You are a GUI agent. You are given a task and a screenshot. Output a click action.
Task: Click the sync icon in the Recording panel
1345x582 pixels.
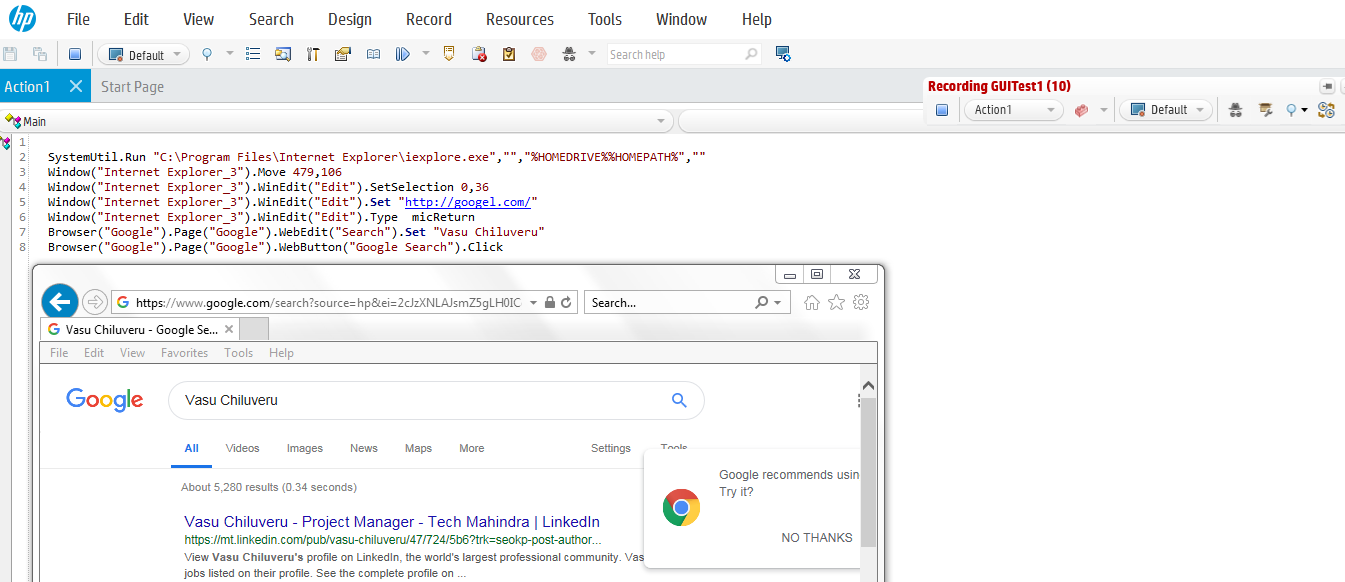point(1326,110)
